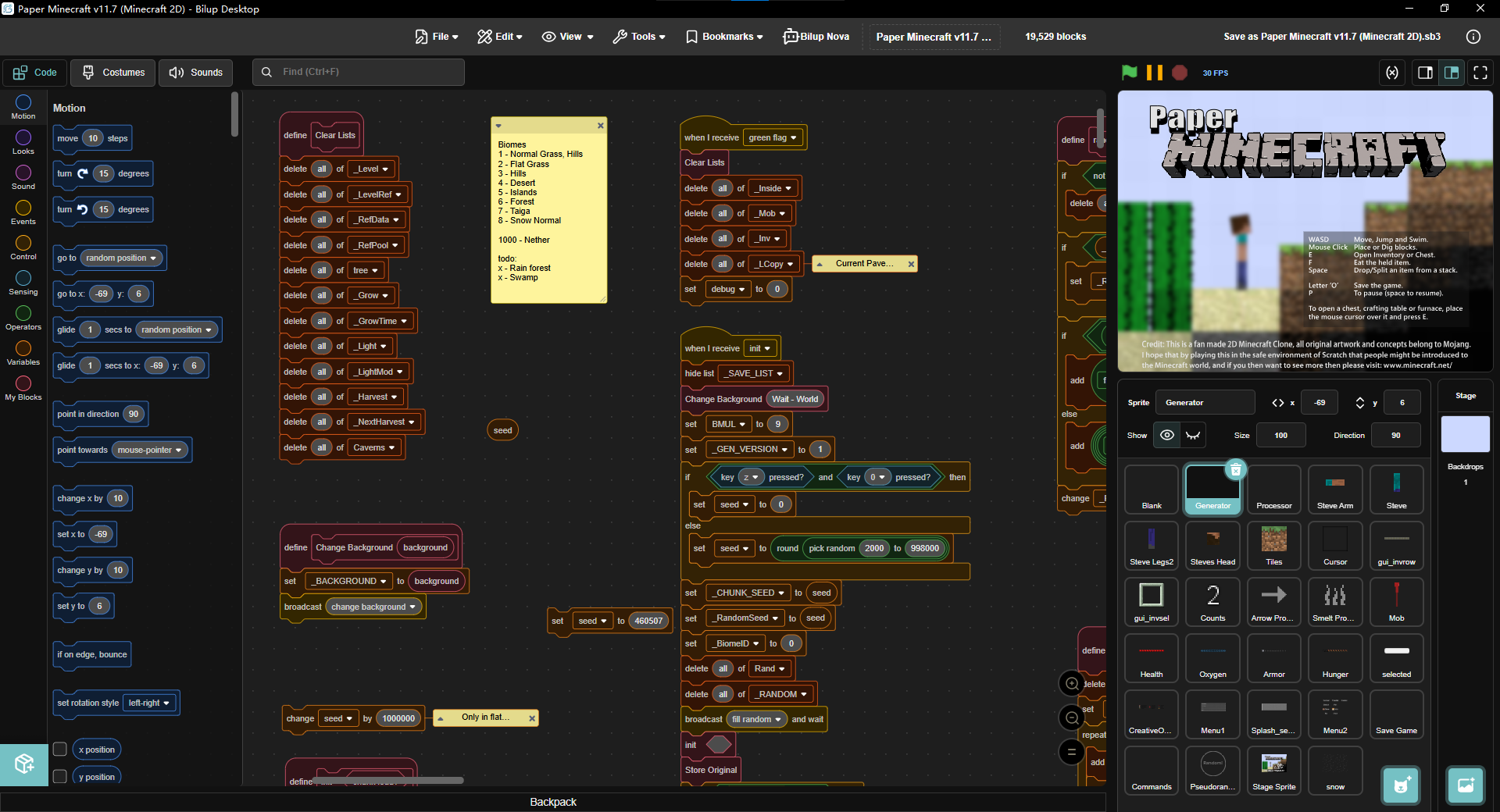Select the My Blocks category
Viewport: 1500px width, 812px height.
[23, 388]
